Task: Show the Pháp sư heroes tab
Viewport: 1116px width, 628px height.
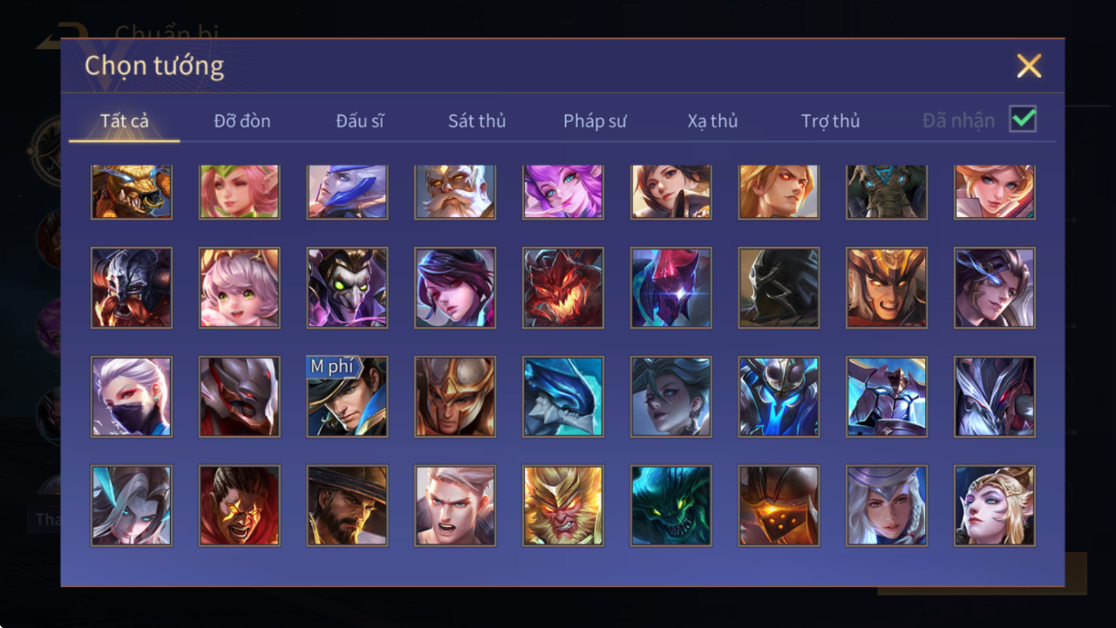Action: pyautogui.click(x=594, y=121)
